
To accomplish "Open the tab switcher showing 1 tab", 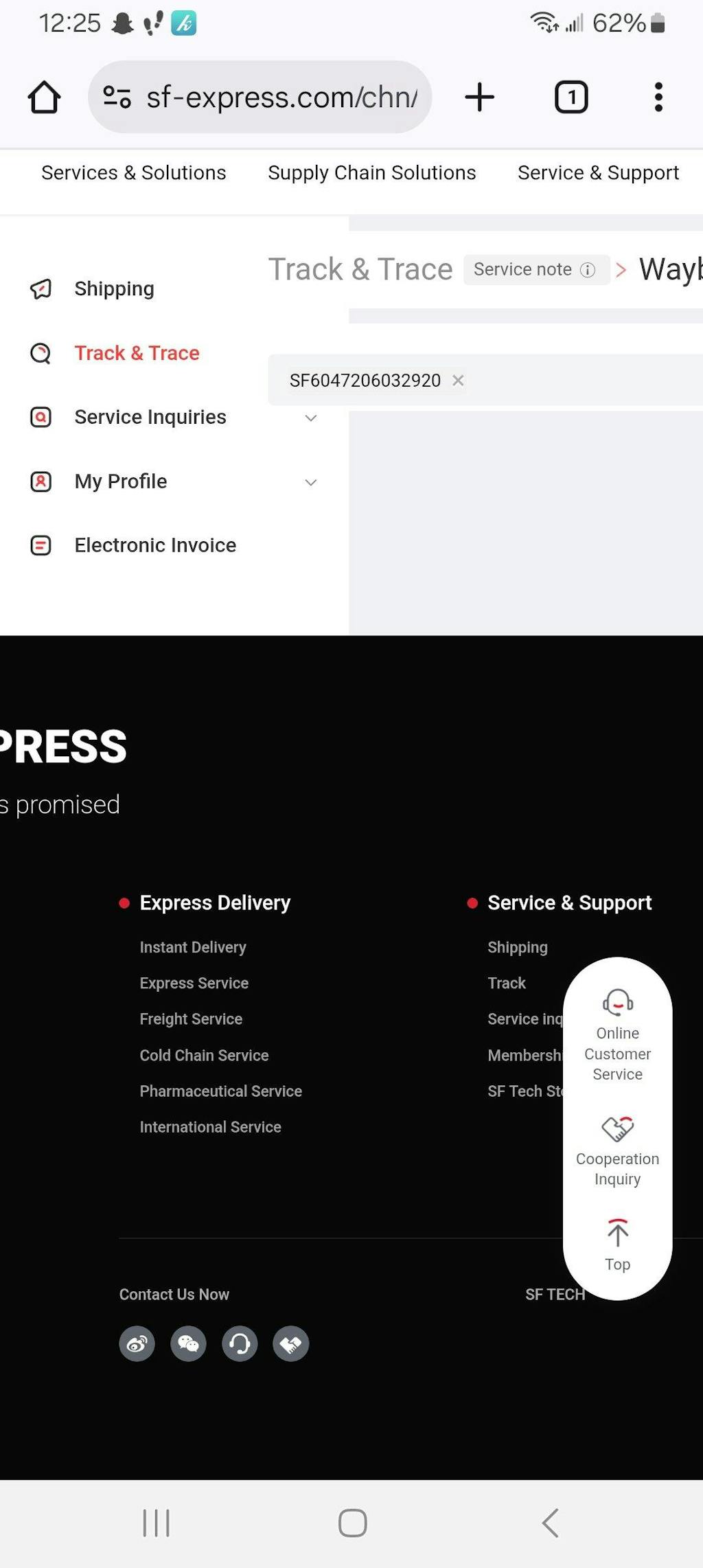I will [x=571, y=97].
